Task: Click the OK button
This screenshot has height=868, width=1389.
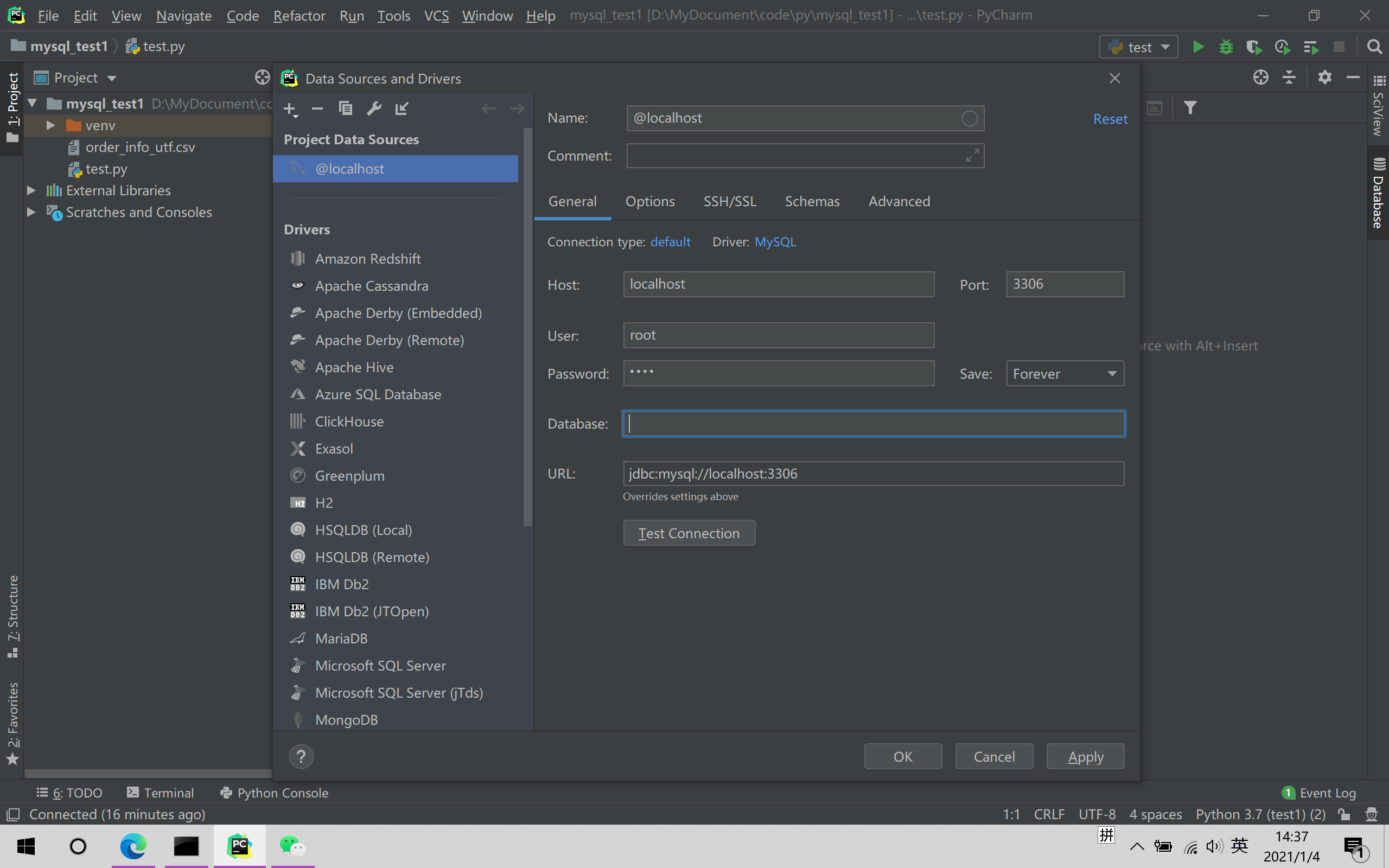Action: point(903,756)
